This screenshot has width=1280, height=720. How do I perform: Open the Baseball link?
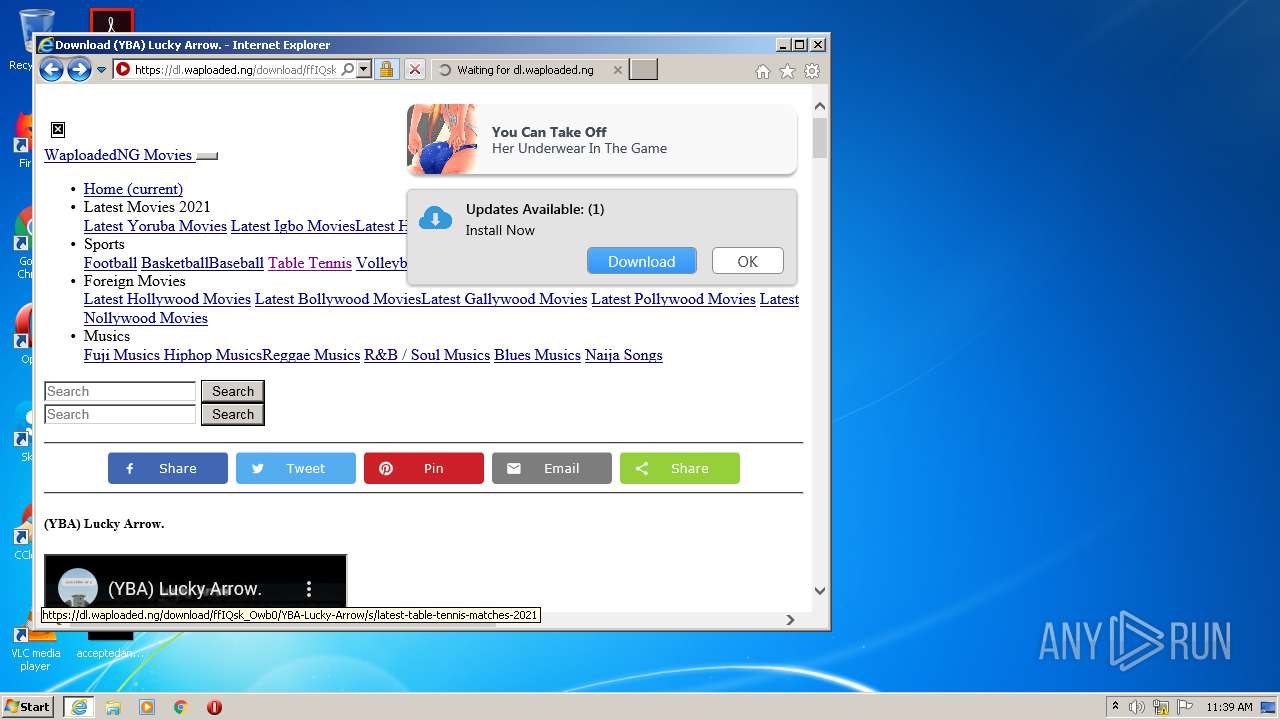236,263
